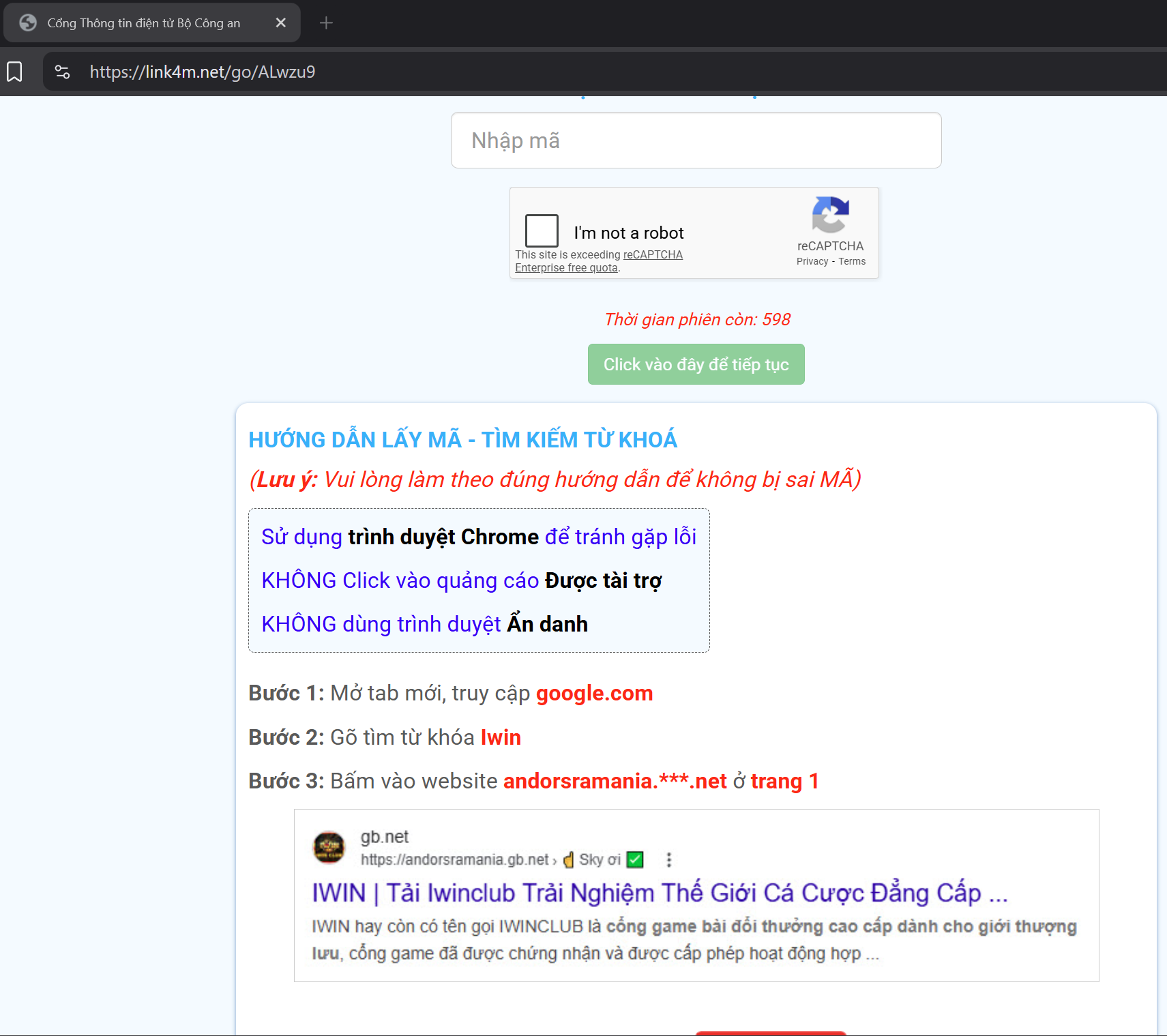1167x1036 pixels.
Task: Check the I'm not a robot checkbox
Action: 542,231
